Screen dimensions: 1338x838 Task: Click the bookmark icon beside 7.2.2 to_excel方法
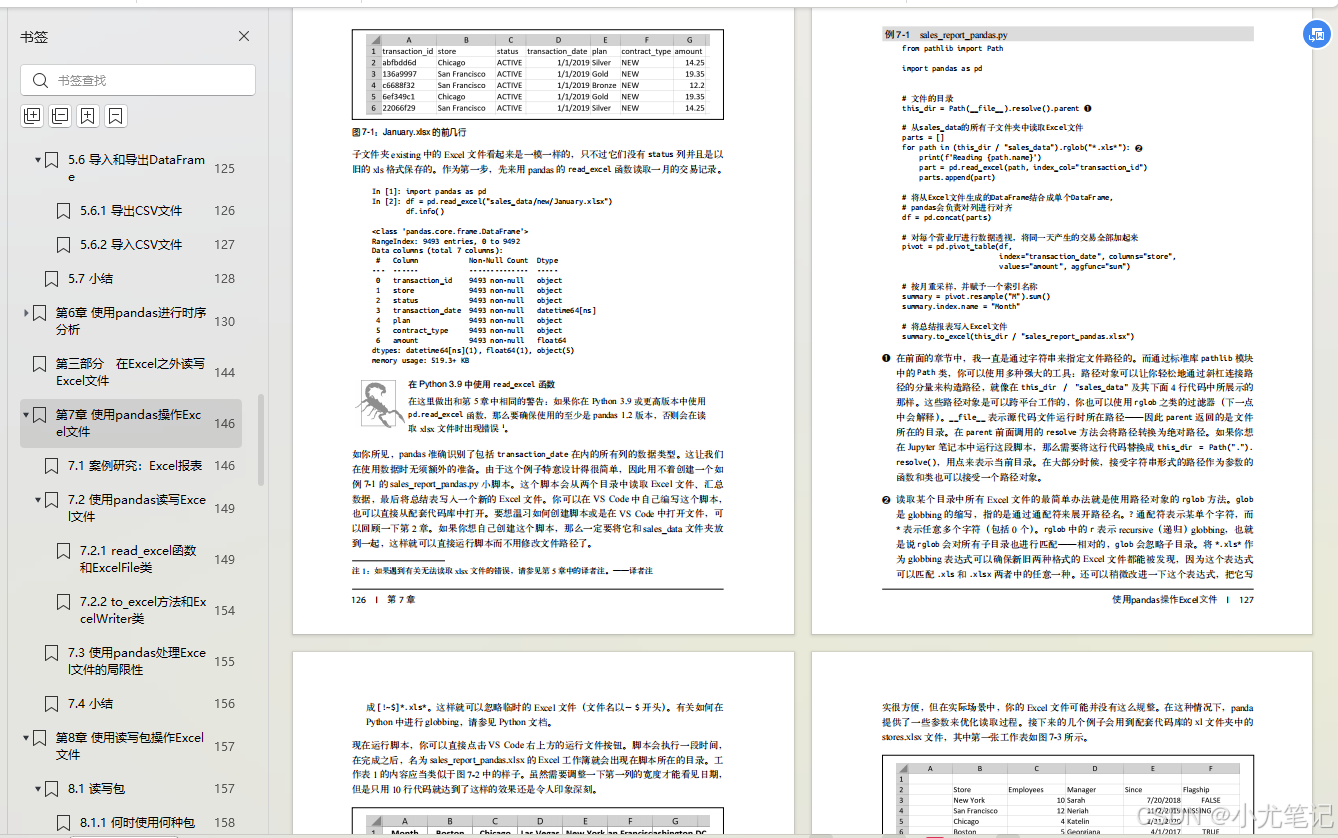[63, 602]
